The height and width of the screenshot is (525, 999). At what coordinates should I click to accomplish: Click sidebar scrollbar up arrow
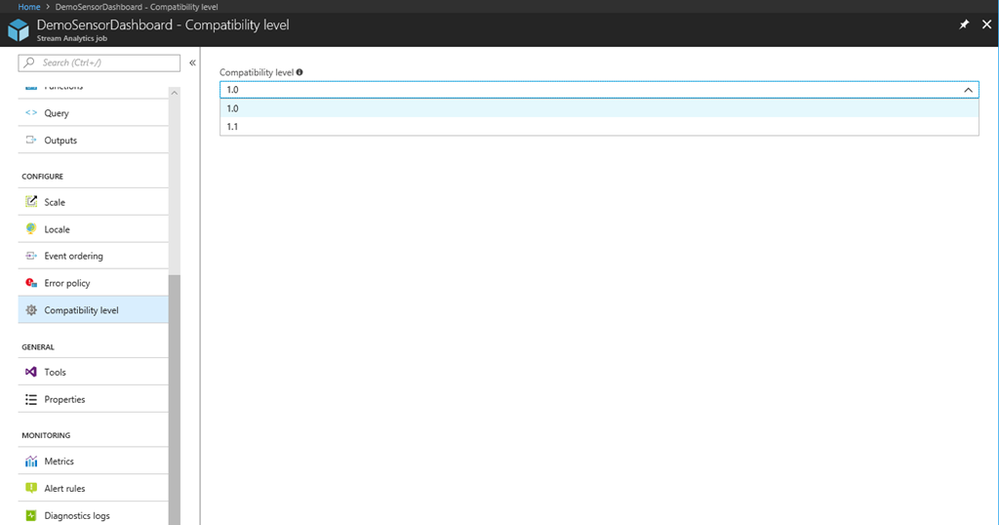pos(174,93)
